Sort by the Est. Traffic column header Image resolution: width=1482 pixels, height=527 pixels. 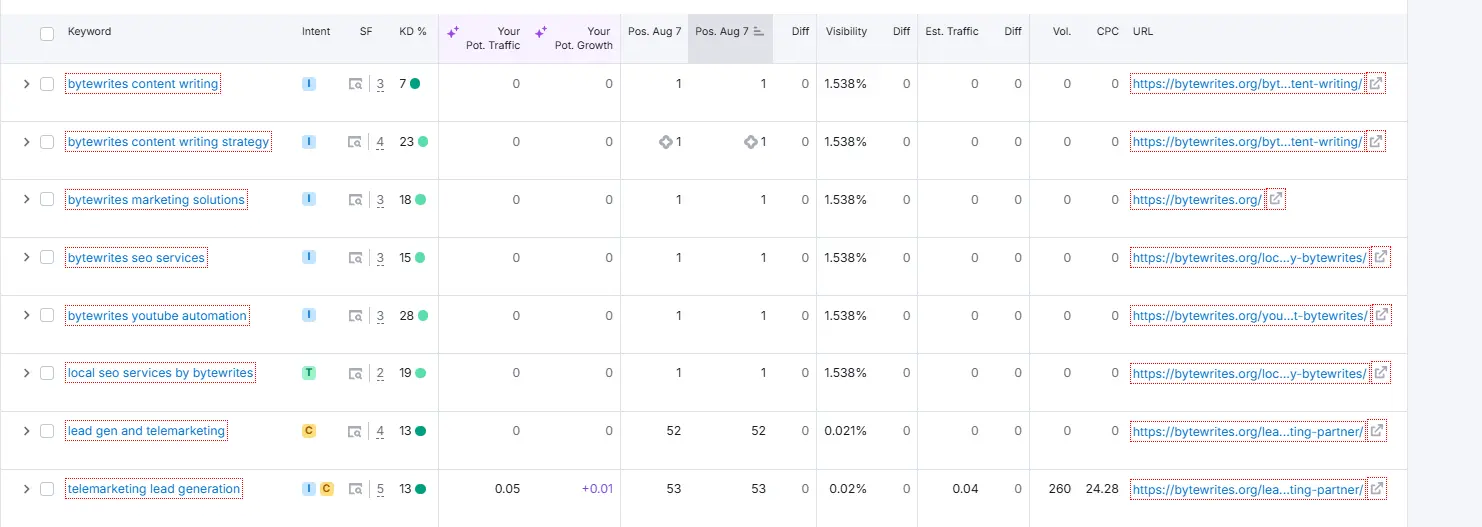pos(952,32)
